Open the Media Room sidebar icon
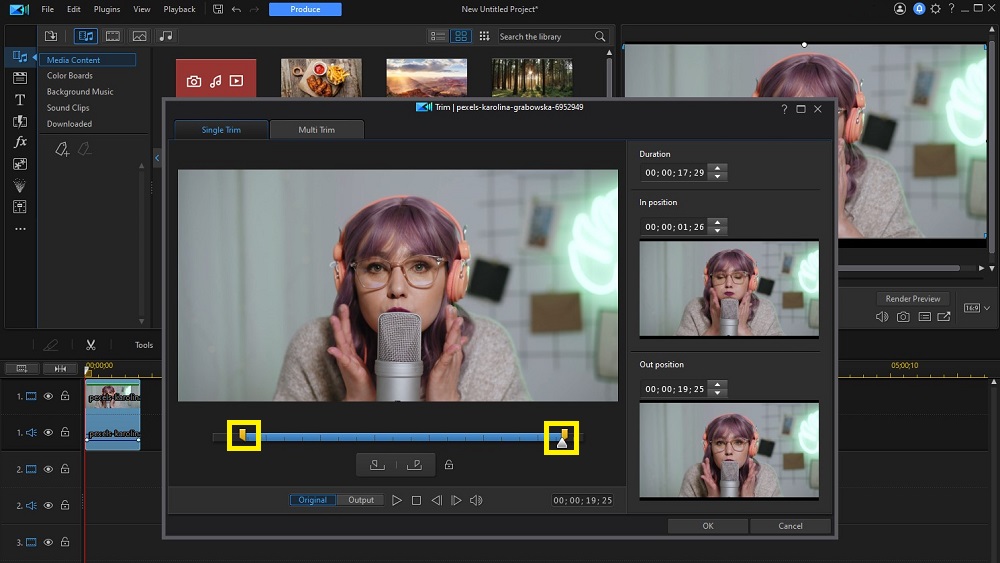 coord(20,57)
